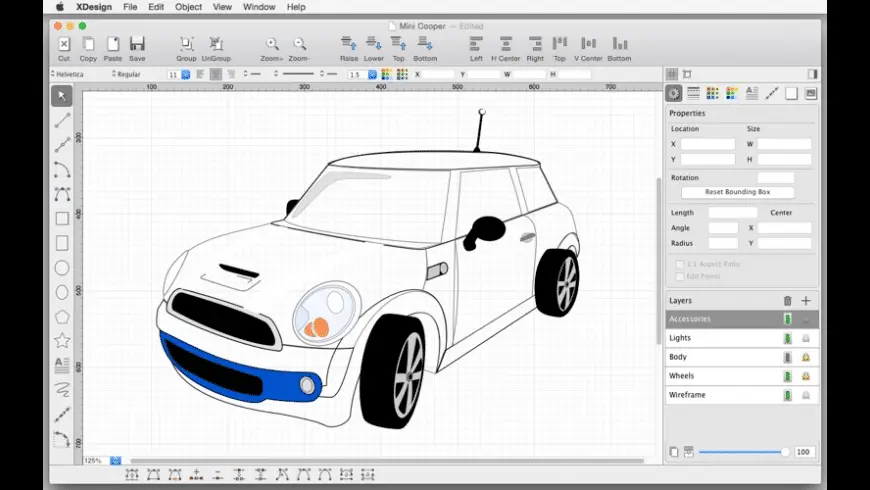Align objects to the Left
This screenshot has height=490, width=870.
(476, 49)
